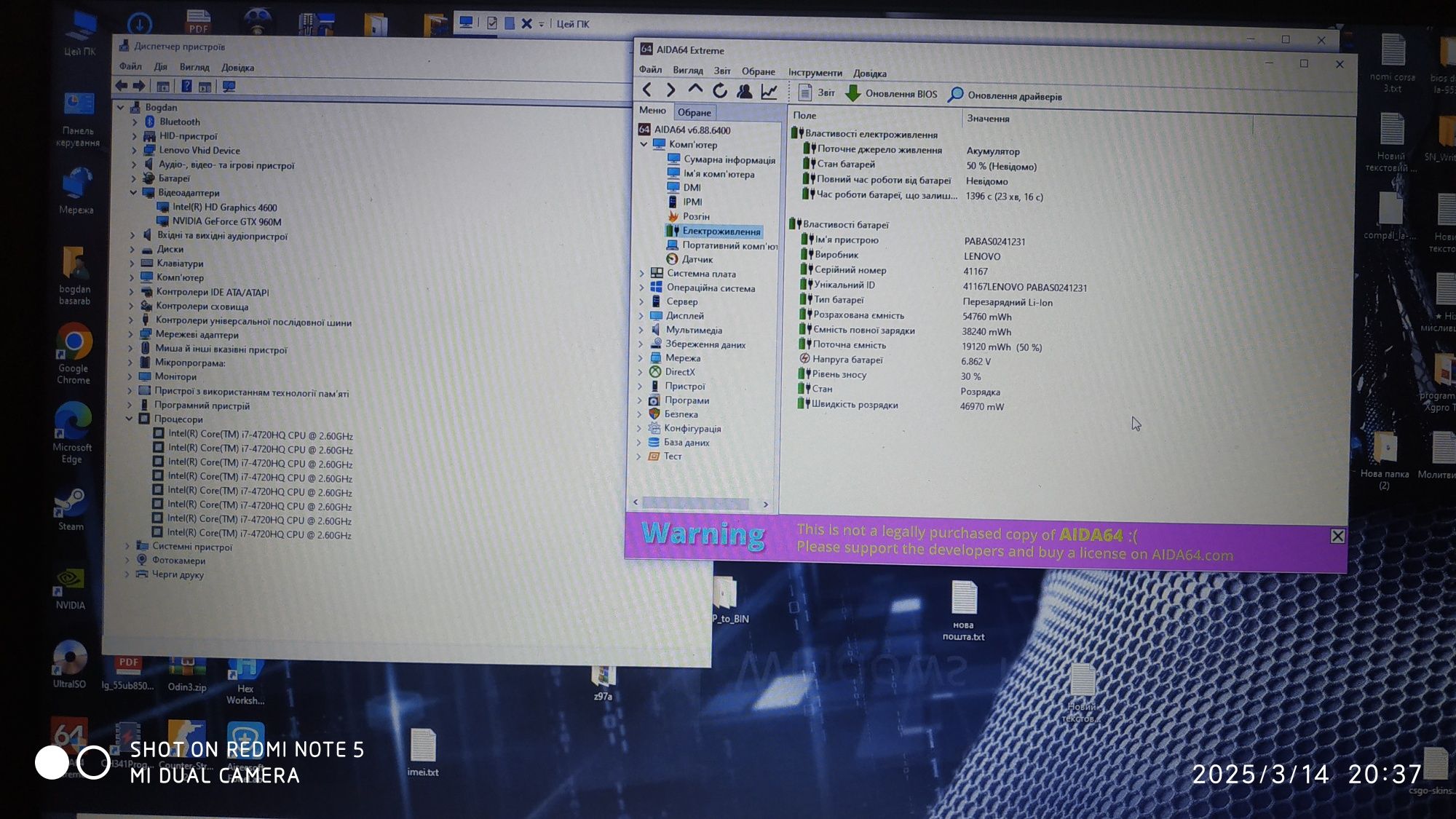Viewport: 1456px width, 819px height.
Task: Switch to the Меню tab in AIDA64 sidebar
Action: (652, 111)
